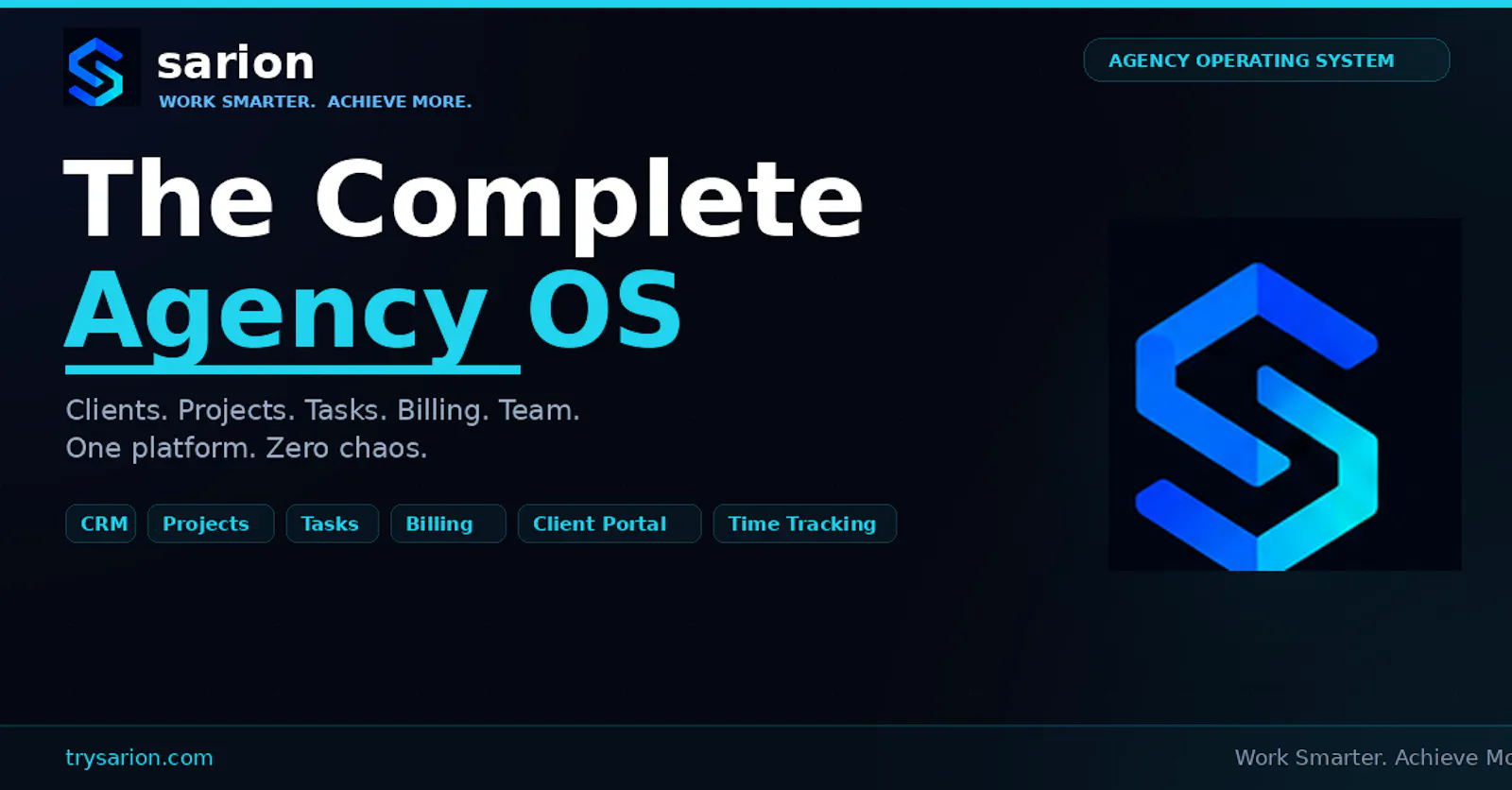1512x790 pixels.
Task: Click 'One platform. Zero chaos.' line
Action: tap(247, 447)
